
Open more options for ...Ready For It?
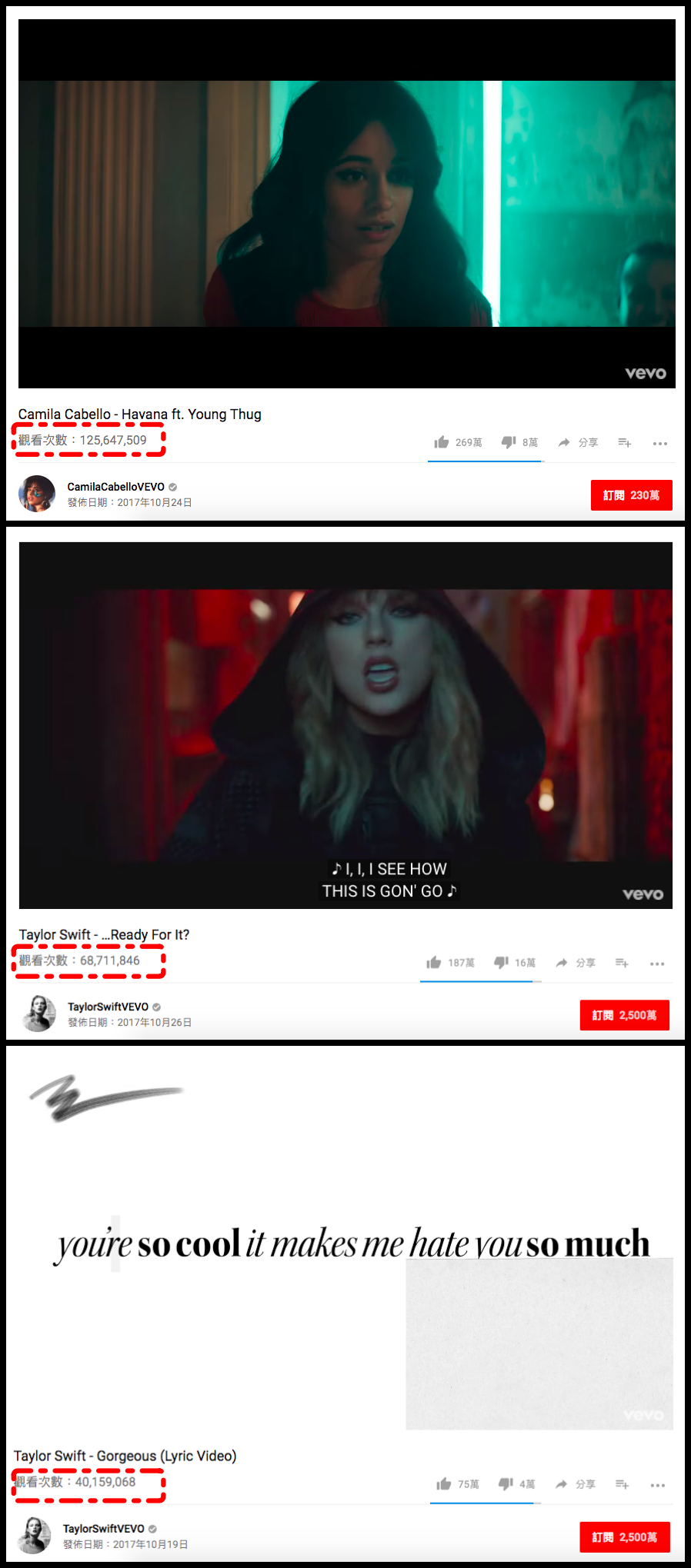pos(657,964)
